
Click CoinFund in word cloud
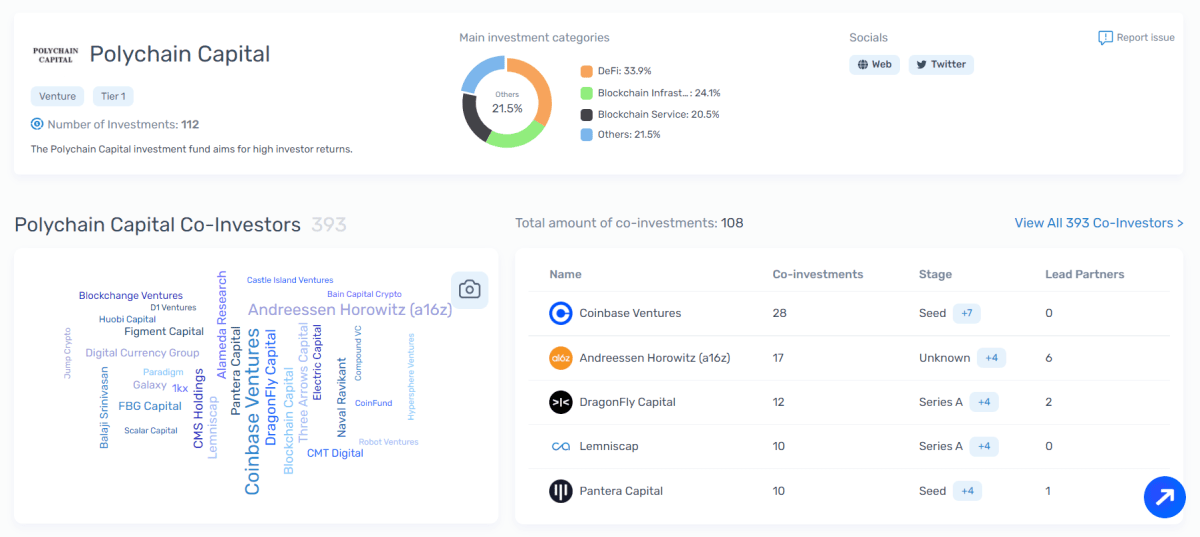373,403
